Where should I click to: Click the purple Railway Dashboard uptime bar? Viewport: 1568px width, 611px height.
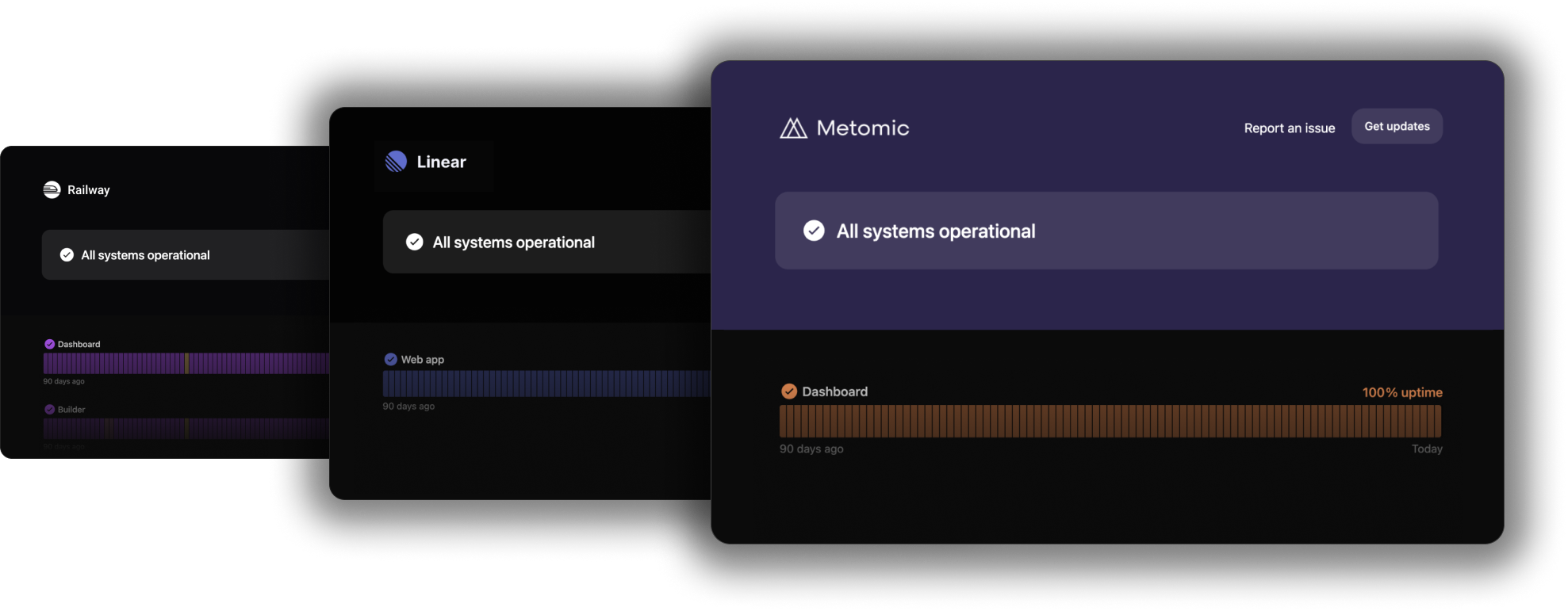[x=186, y=363]
